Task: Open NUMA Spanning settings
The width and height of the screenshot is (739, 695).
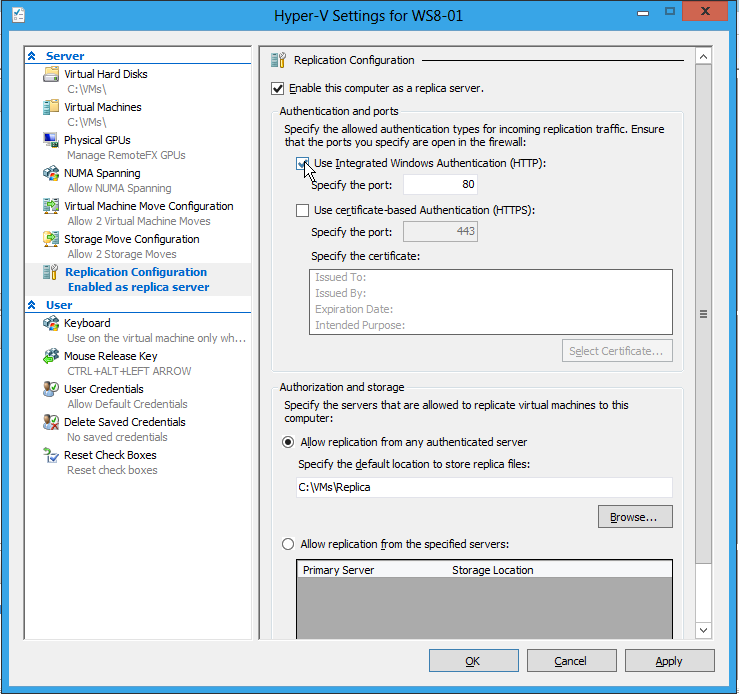Action: tap(102, 173)
